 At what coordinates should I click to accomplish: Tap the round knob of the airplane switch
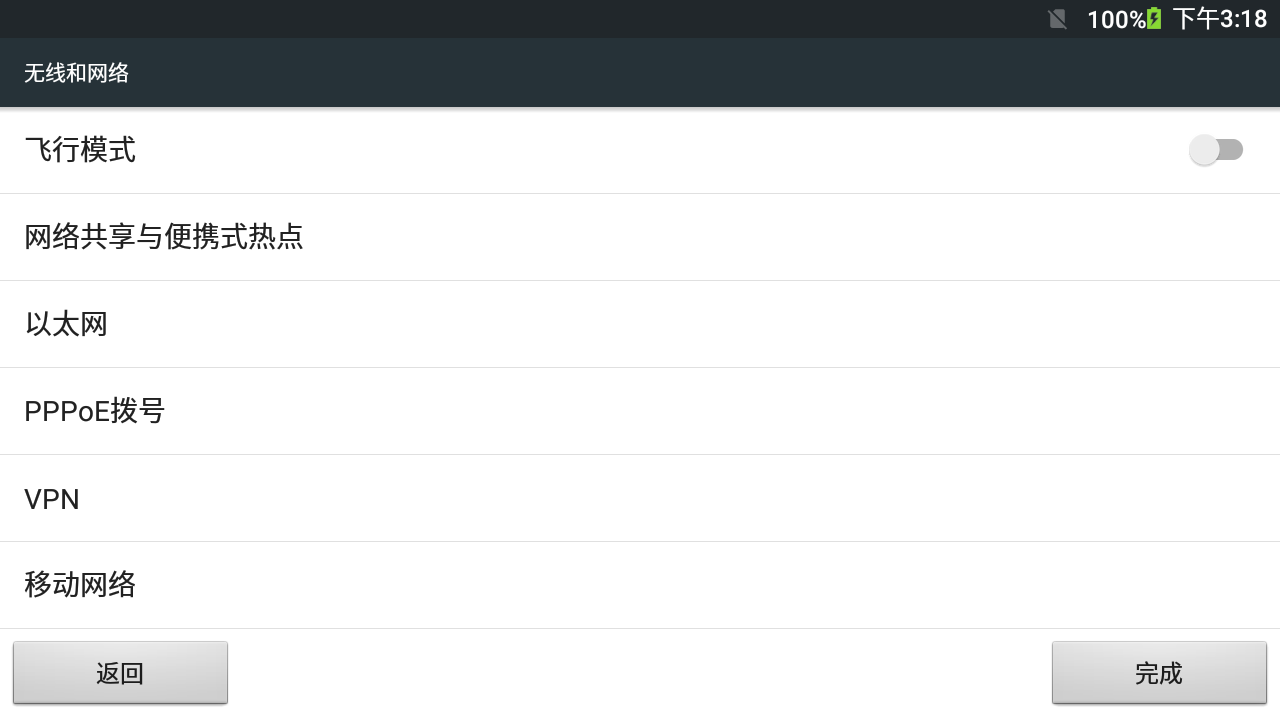pos(1204,150)
